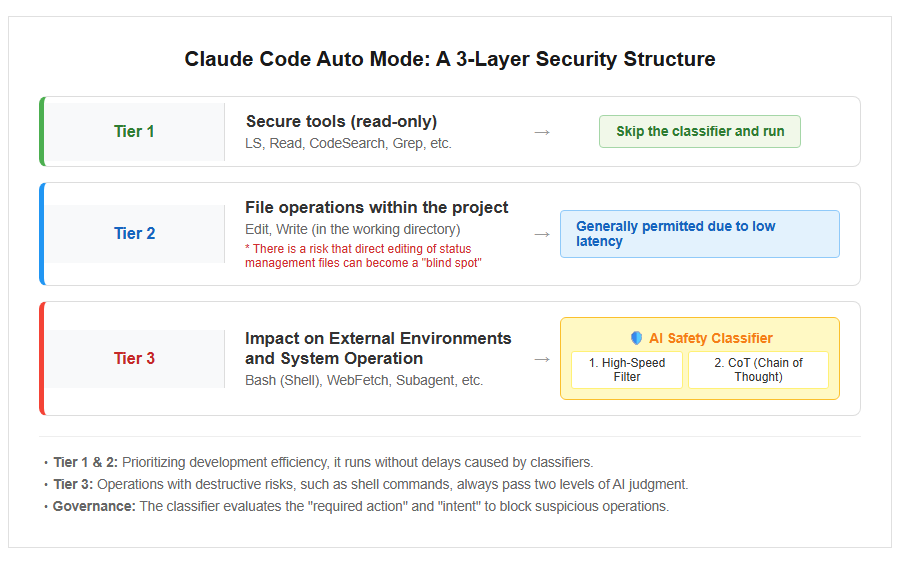Click the shield icon beside AI Safety Classifier

point(636,338)
